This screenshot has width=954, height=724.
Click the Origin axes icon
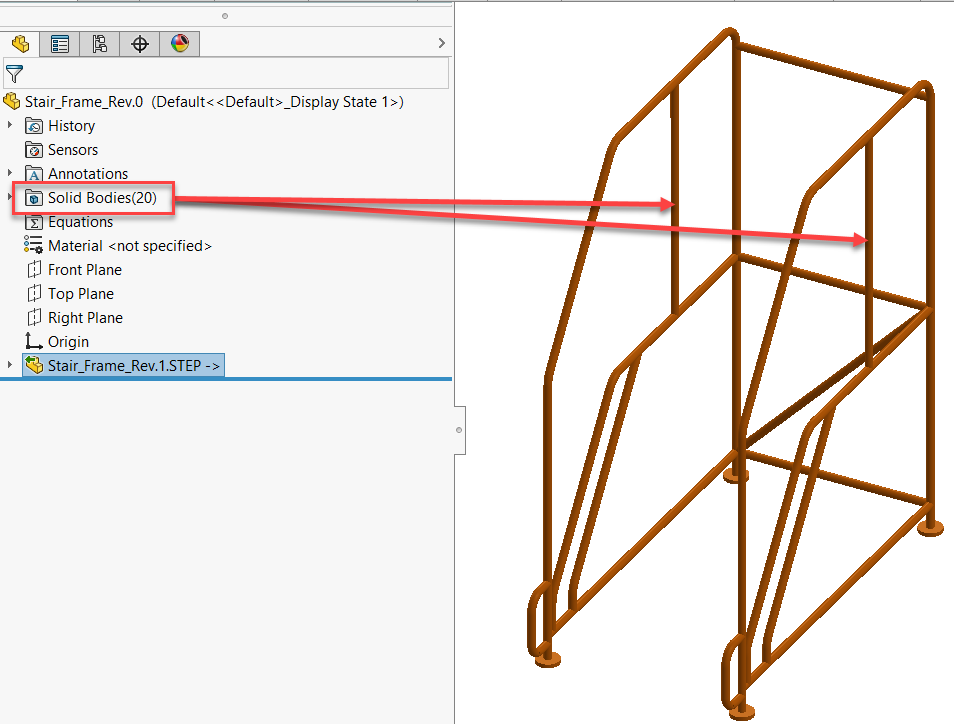(33, 341)
